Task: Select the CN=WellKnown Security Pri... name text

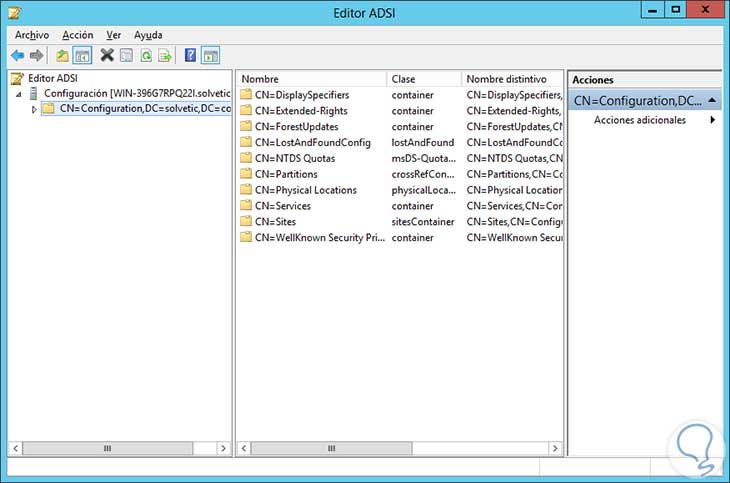Action: coord(320,238)
